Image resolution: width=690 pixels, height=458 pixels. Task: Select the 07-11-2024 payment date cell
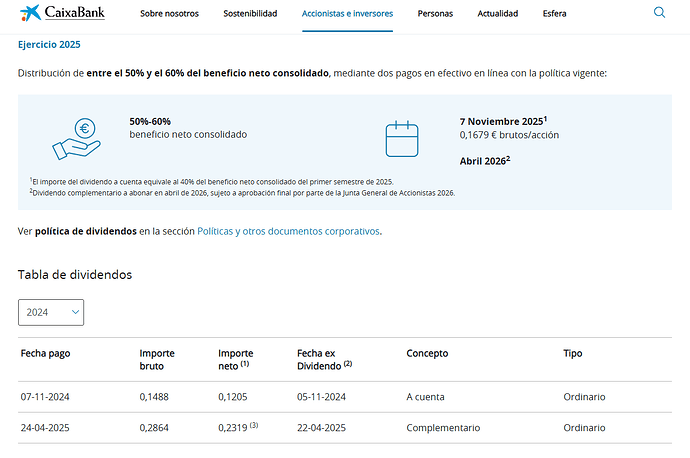coord(45,397)
